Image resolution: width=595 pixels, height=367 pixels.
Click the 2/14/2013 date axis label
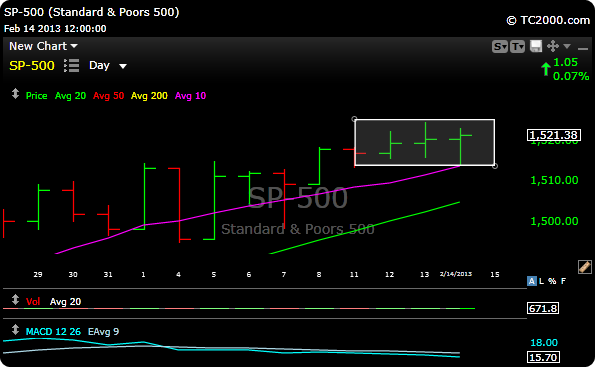(x=456, y=274)
